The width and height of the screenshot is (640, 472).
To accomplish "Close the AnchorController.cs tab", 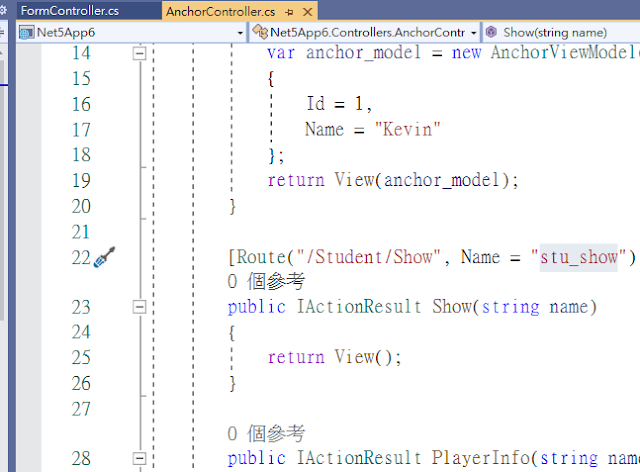I will (308, 12).
